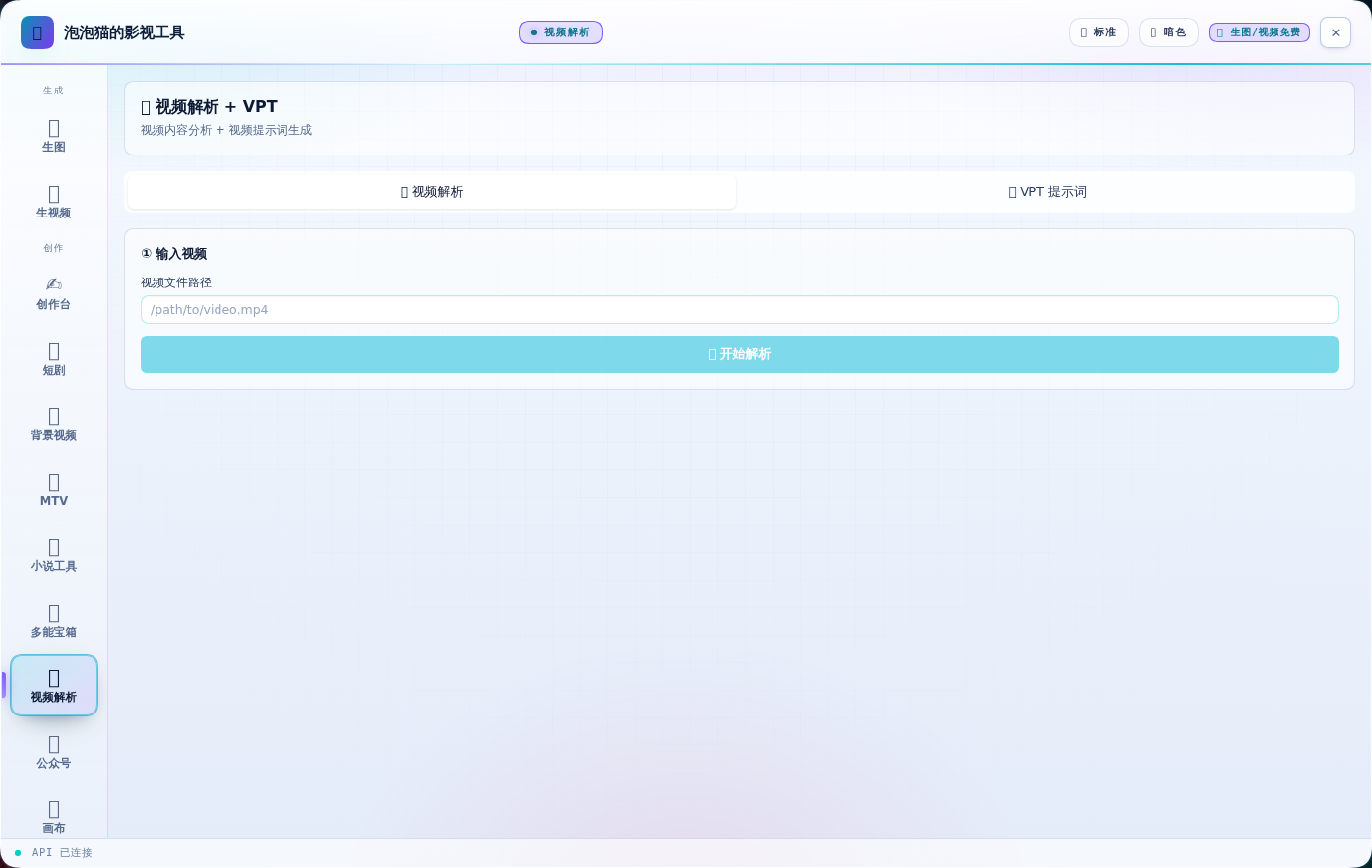Click the 视频解析 header pill
1372x868 pixels.
tap(561, 32)
